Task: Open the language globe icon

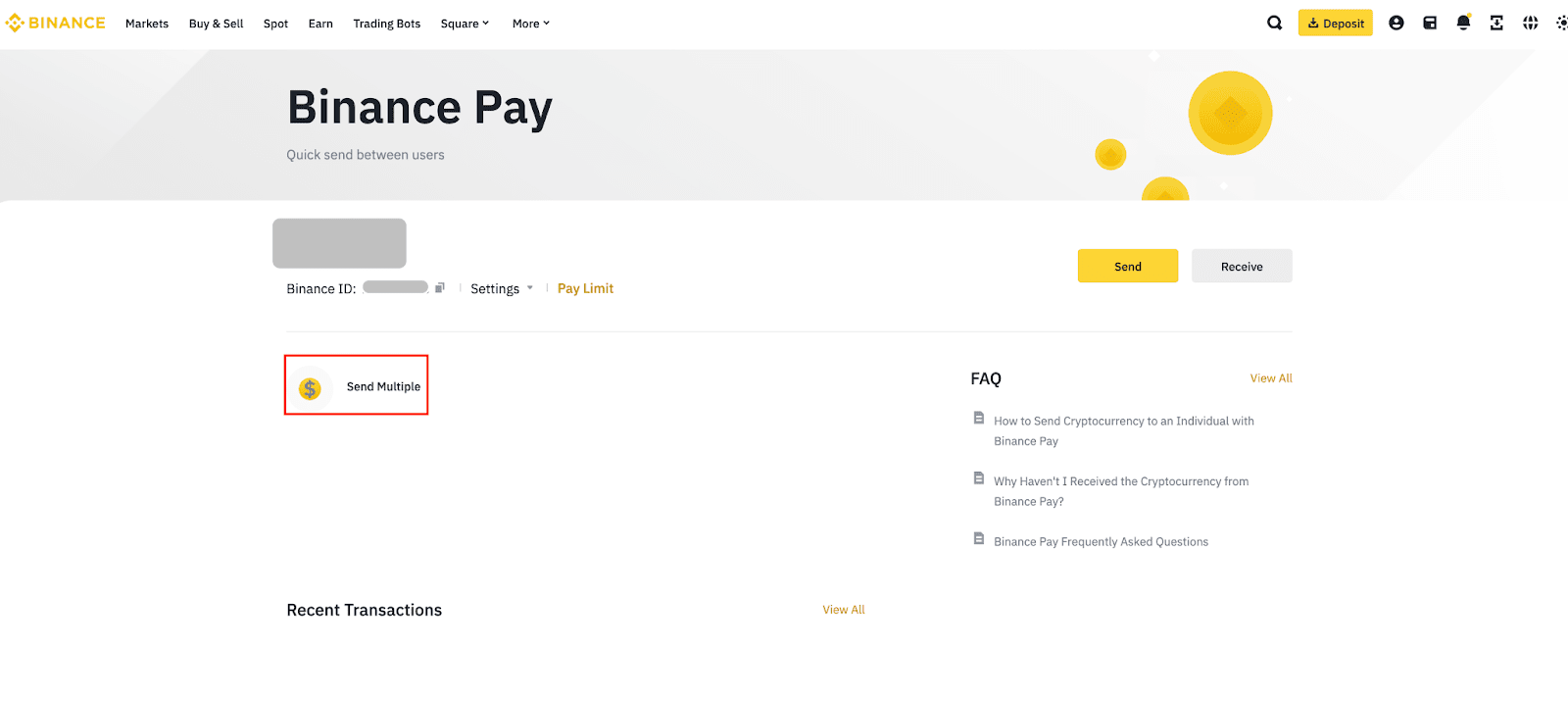Action: [x=1530, y=23]
